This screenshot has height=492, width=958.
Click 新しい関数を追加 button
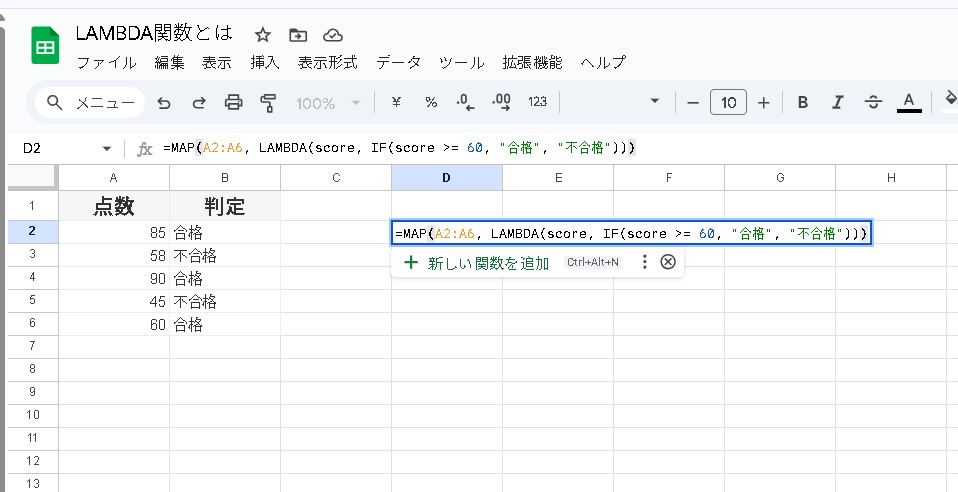click(476, 262)
